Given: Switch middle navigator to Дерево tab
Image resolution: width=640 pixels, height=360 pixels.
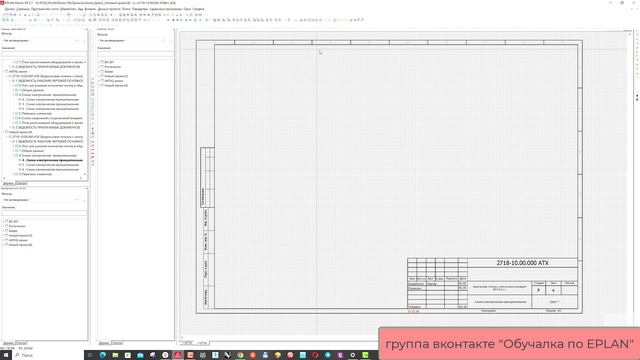Looking at the screenshot, I should click(x=104, y=343).
